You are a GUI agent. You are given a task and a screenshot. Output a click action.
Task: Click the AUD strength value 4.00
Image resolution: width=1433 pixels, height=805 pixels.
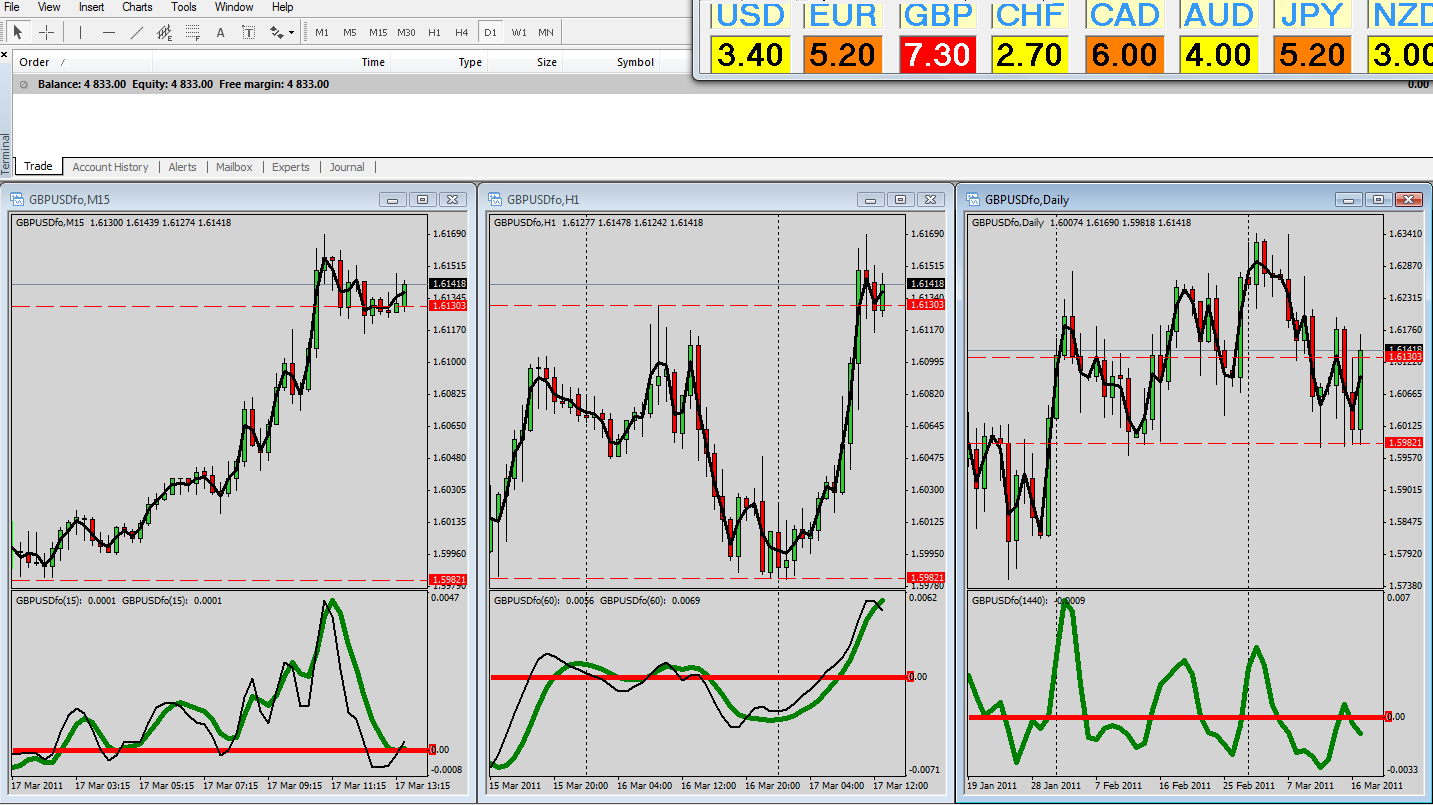click(x=1218, y=53)
